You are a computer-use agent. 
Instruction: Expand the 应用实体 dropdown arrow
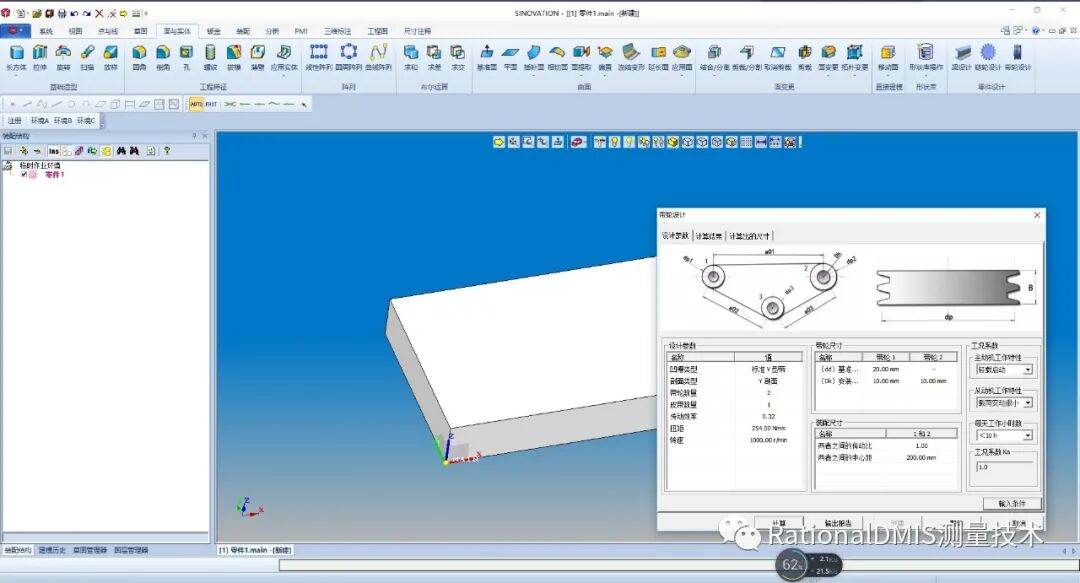(x=284, y=74)
